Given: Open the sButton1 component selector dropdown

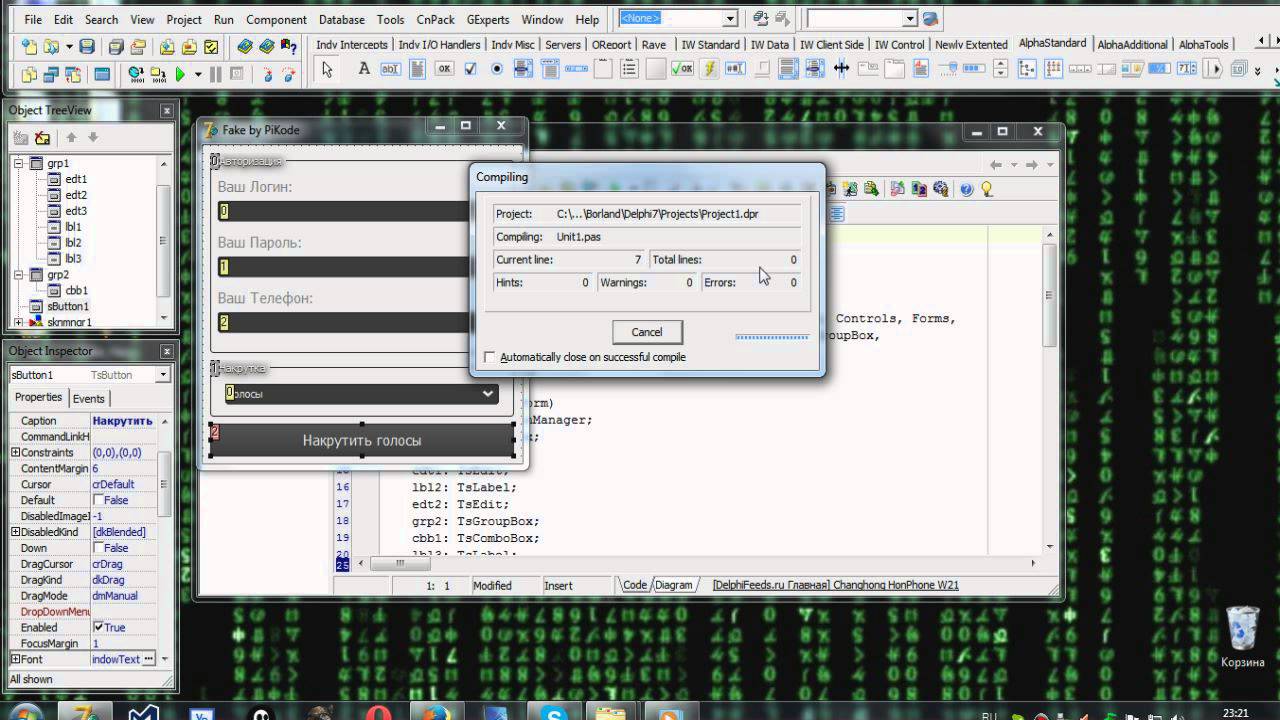Looking at the screenshot, I should point(163,375).
